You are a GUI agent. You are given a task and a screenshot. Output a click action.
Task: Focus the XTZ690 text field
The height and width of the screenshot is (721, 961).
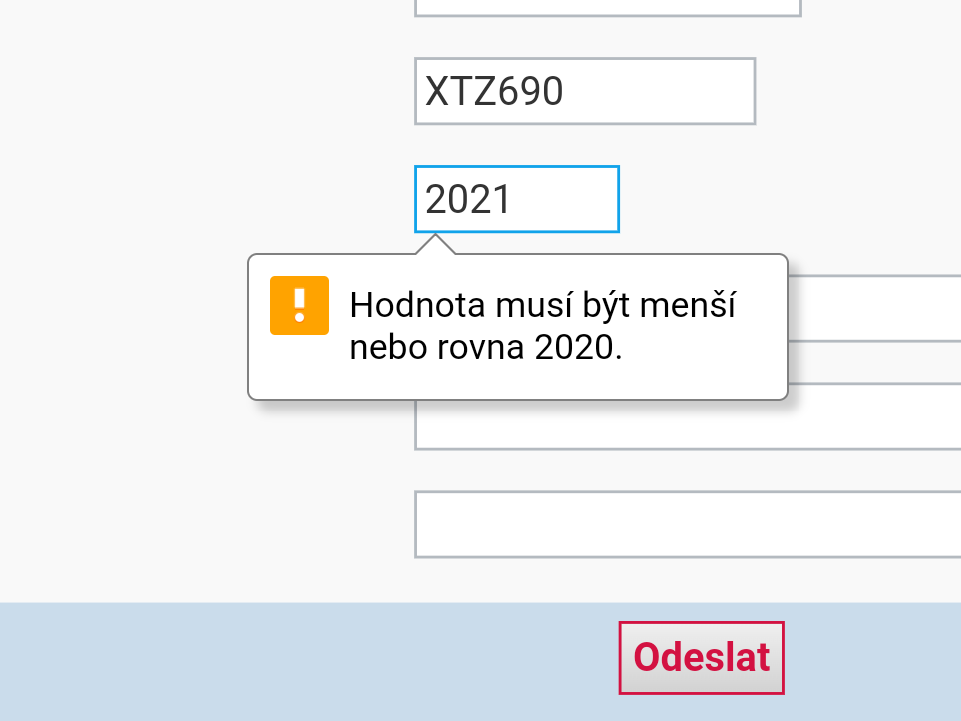click(x=584, y=91)
